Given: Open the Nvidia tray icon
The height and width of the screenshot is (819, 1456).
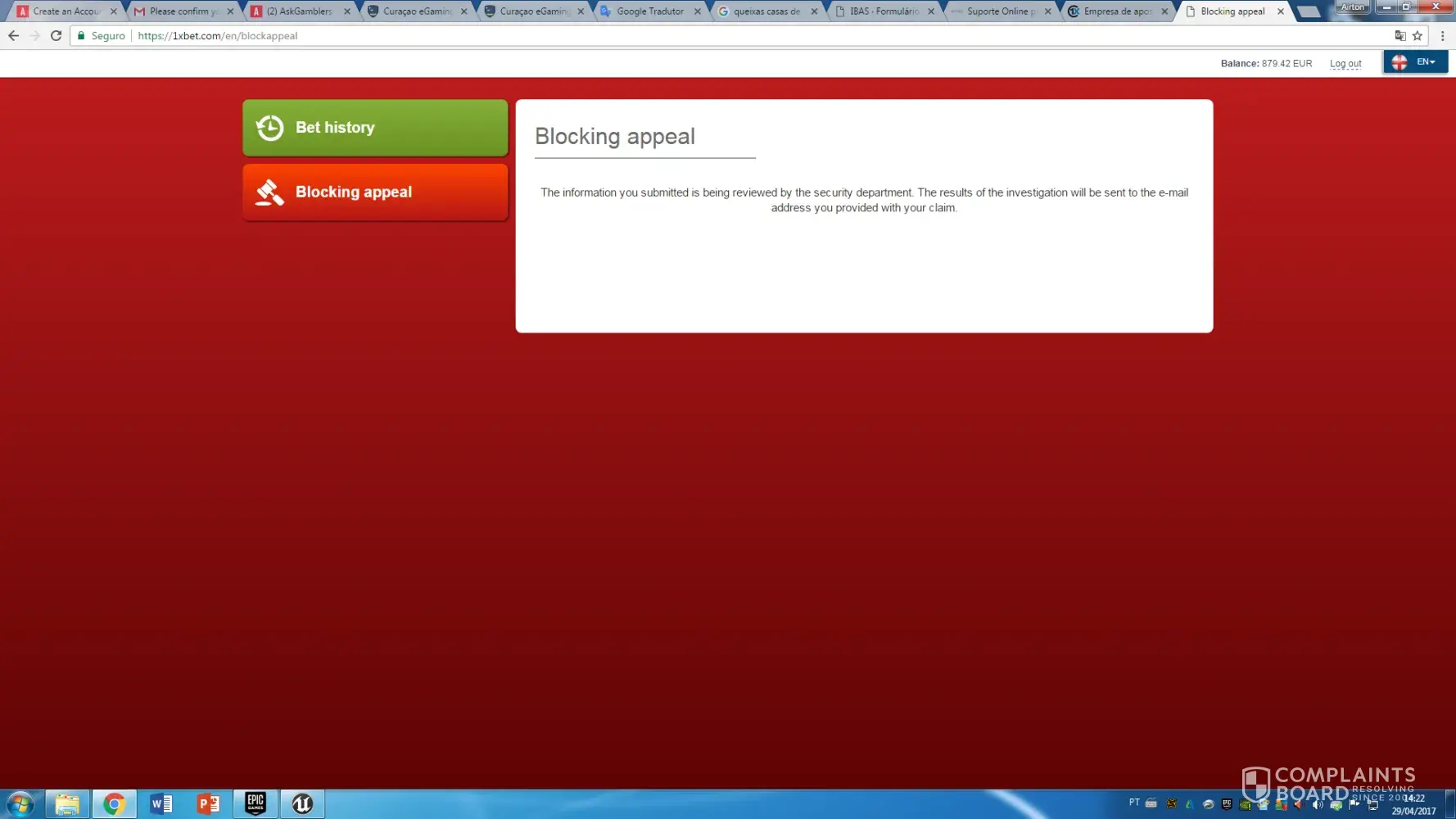Looking at the screenshot, I should [x=1245, y=804].
